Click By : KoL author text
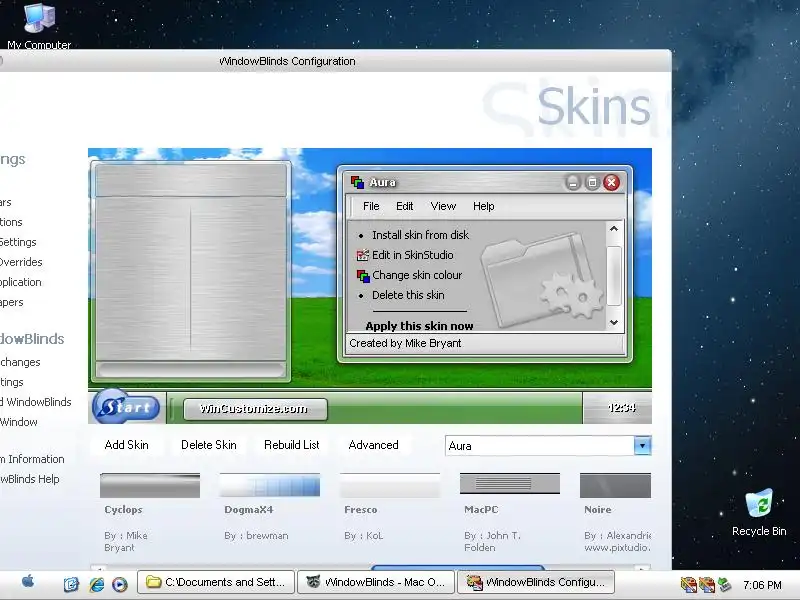Viewport: 800px width, 600px height. [363, 536]
